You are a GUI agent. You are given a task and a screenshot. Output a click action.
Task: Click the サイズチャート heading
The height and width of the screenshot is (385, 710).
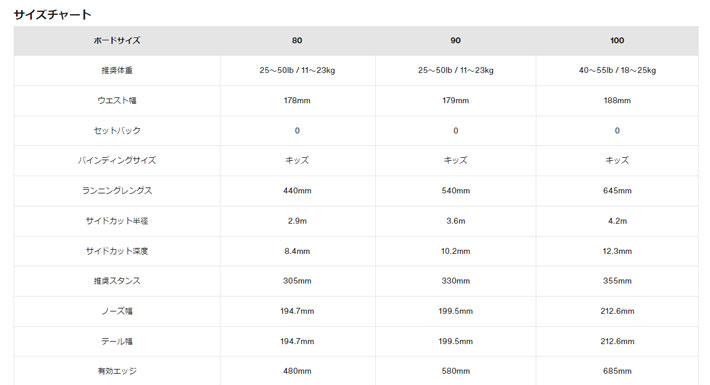click(x=53, y=14)
